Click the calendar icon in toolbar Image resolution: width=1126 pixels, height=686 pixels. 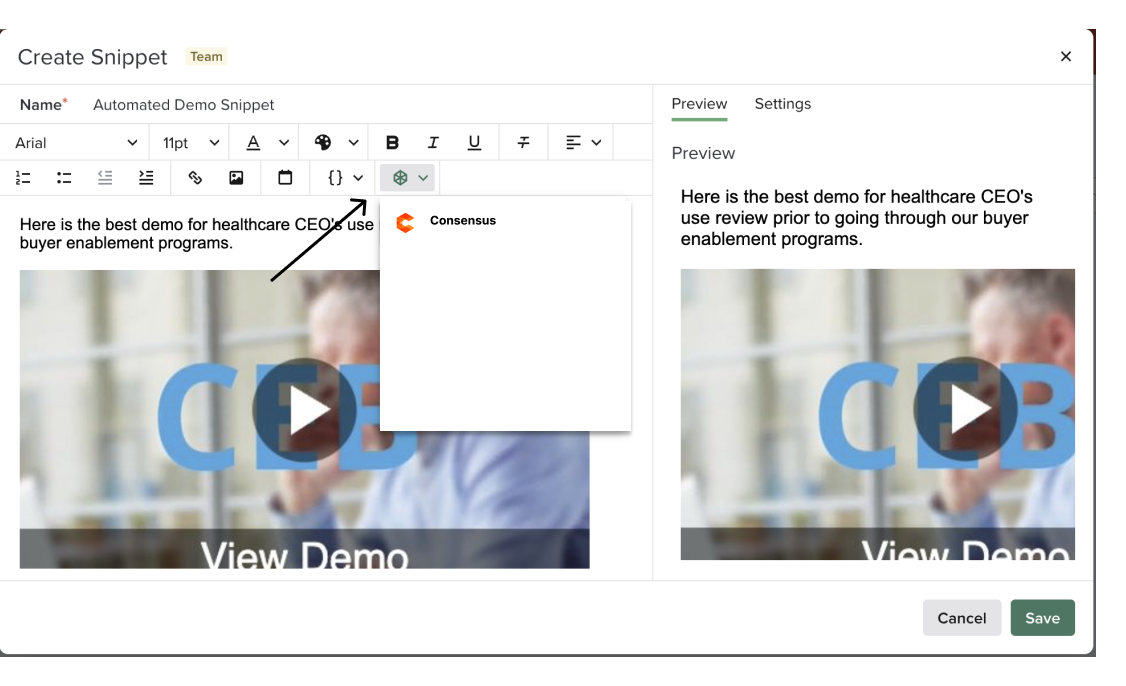coord(285,177)
